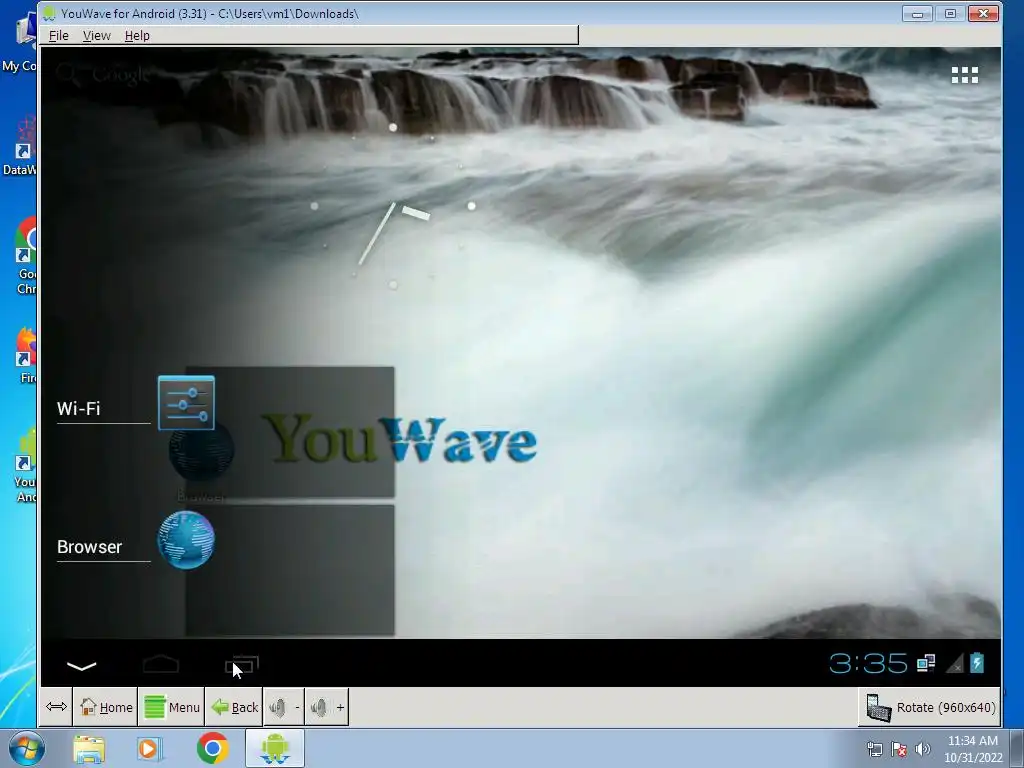The width and height of the screenshot is (1024, 768).
Task: Tap the Android recent apps icon
Action: 242,665
